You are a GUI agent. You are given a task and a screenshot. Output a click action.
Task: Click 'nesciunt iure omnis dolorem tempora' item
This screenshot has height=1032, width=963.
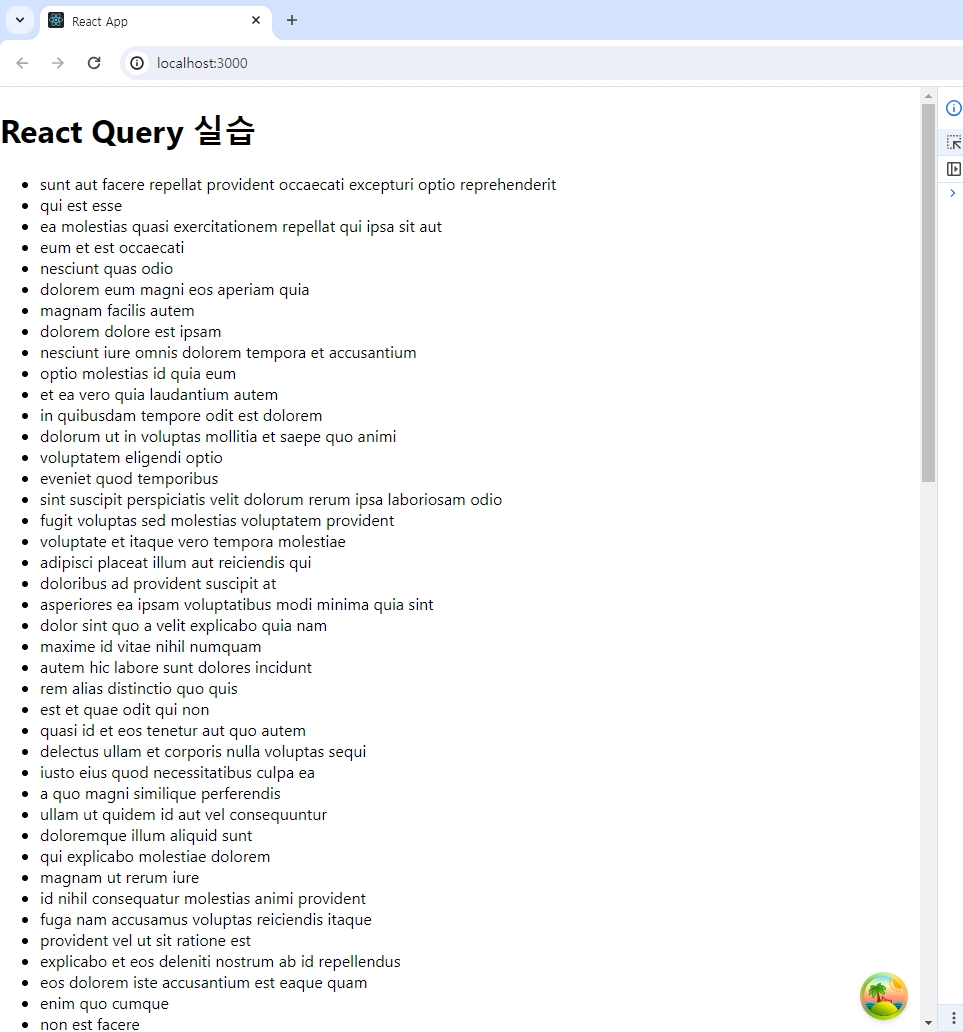[228, 353]
